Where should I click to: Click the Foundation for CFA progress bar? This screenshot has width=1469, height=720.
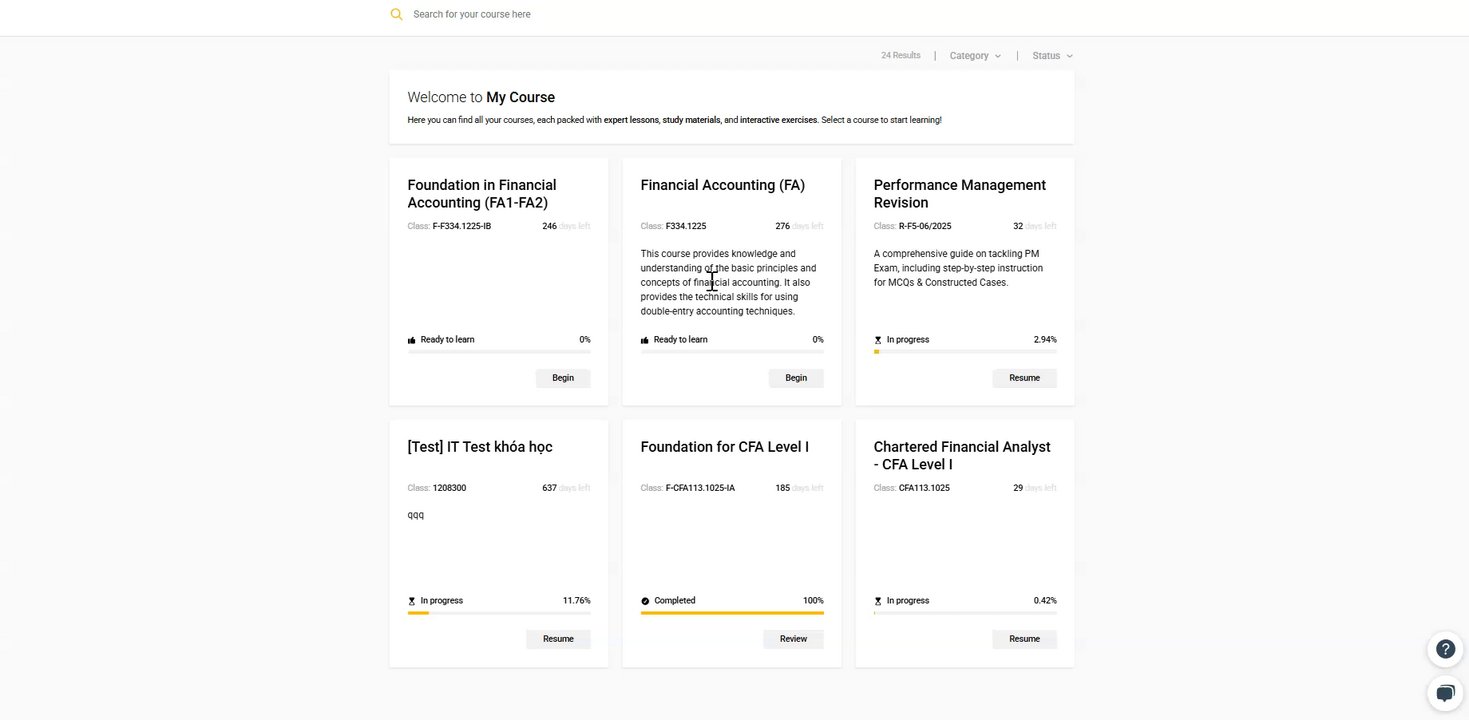coord(732,613)
